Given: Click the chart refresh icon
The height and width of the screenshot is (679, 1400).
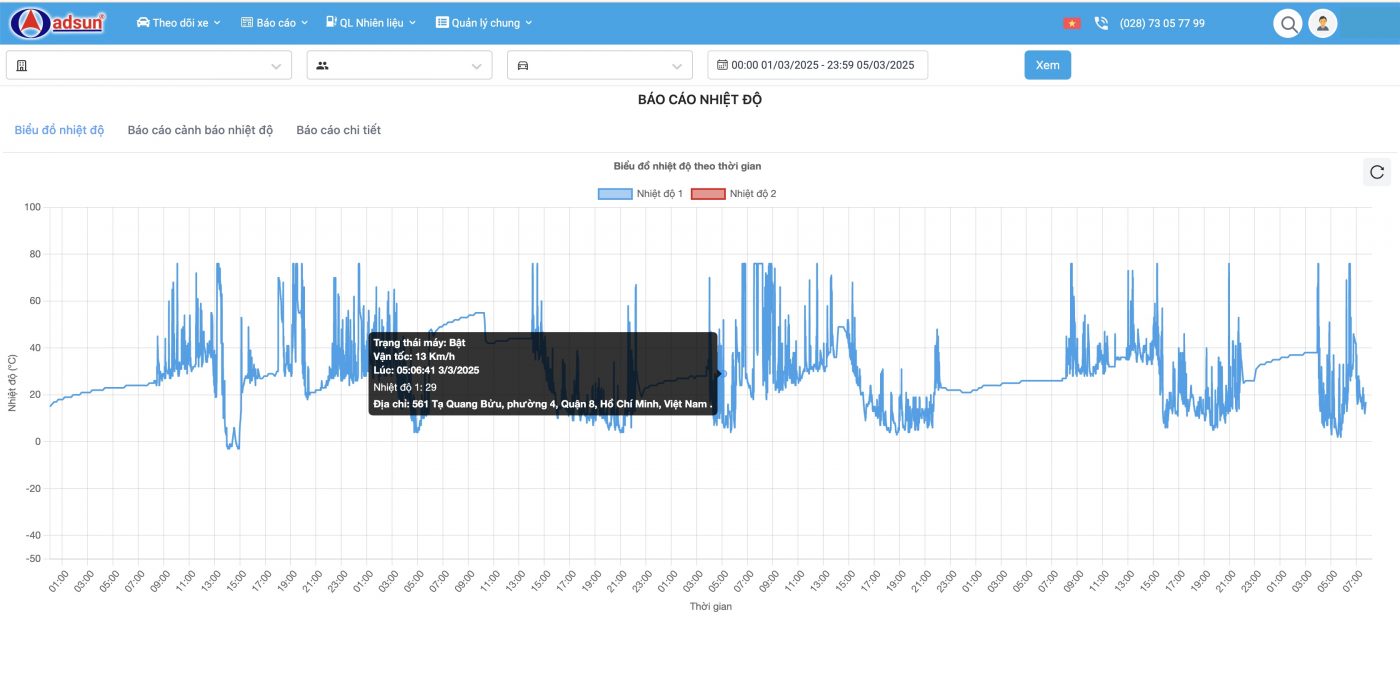Looking at the screenshot, I should click(1377, 172).
